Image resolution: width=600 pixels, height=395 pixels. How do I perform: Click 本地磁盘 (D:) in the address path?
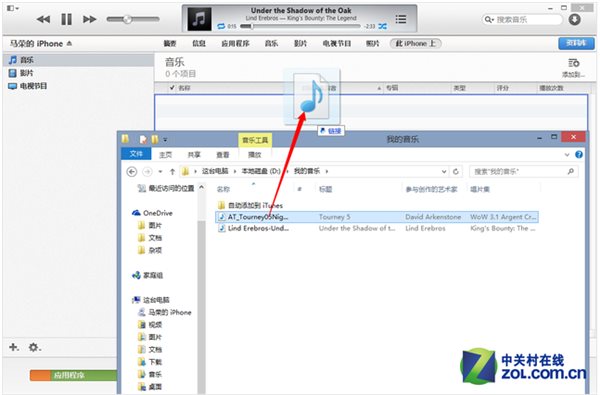coord(261,171)
